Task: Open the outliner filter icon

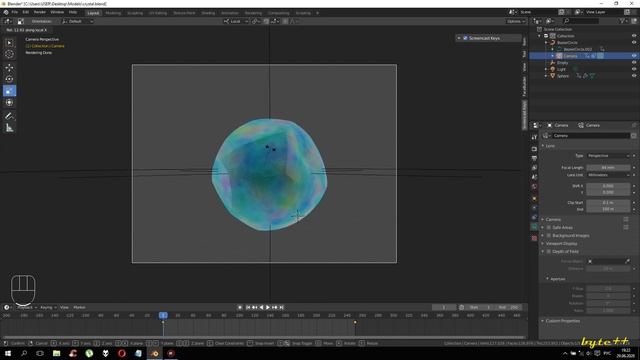Action: point(623,21)
